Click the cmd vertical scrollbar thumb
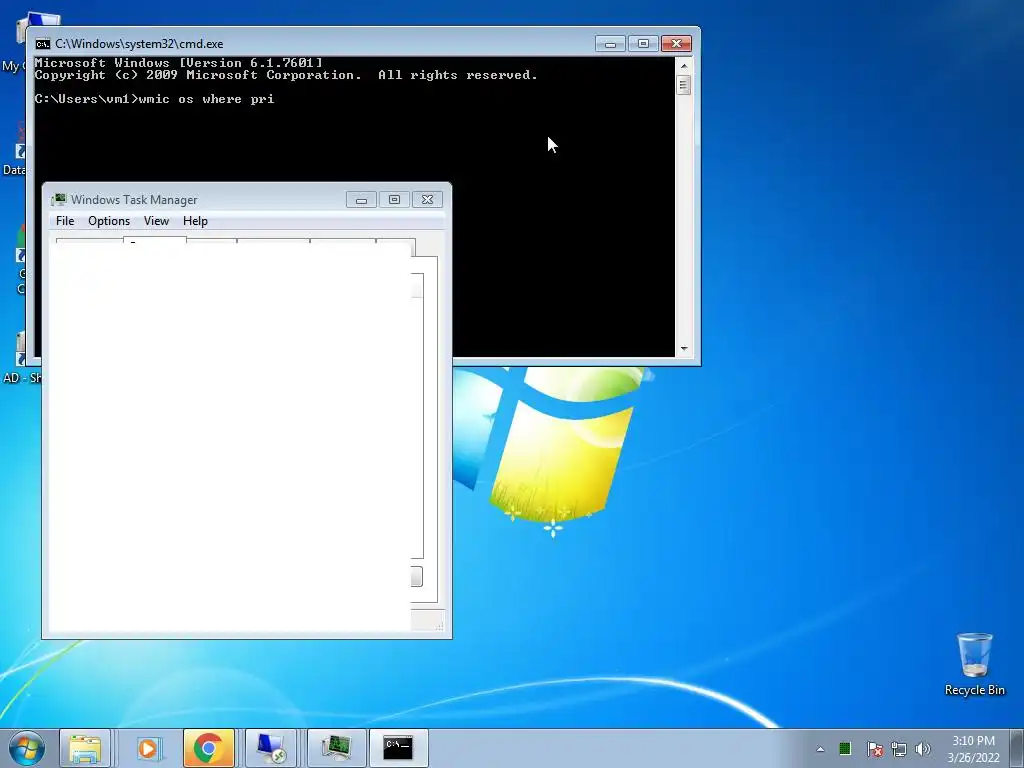This screenshot has width=1024, height=768. 684,85
